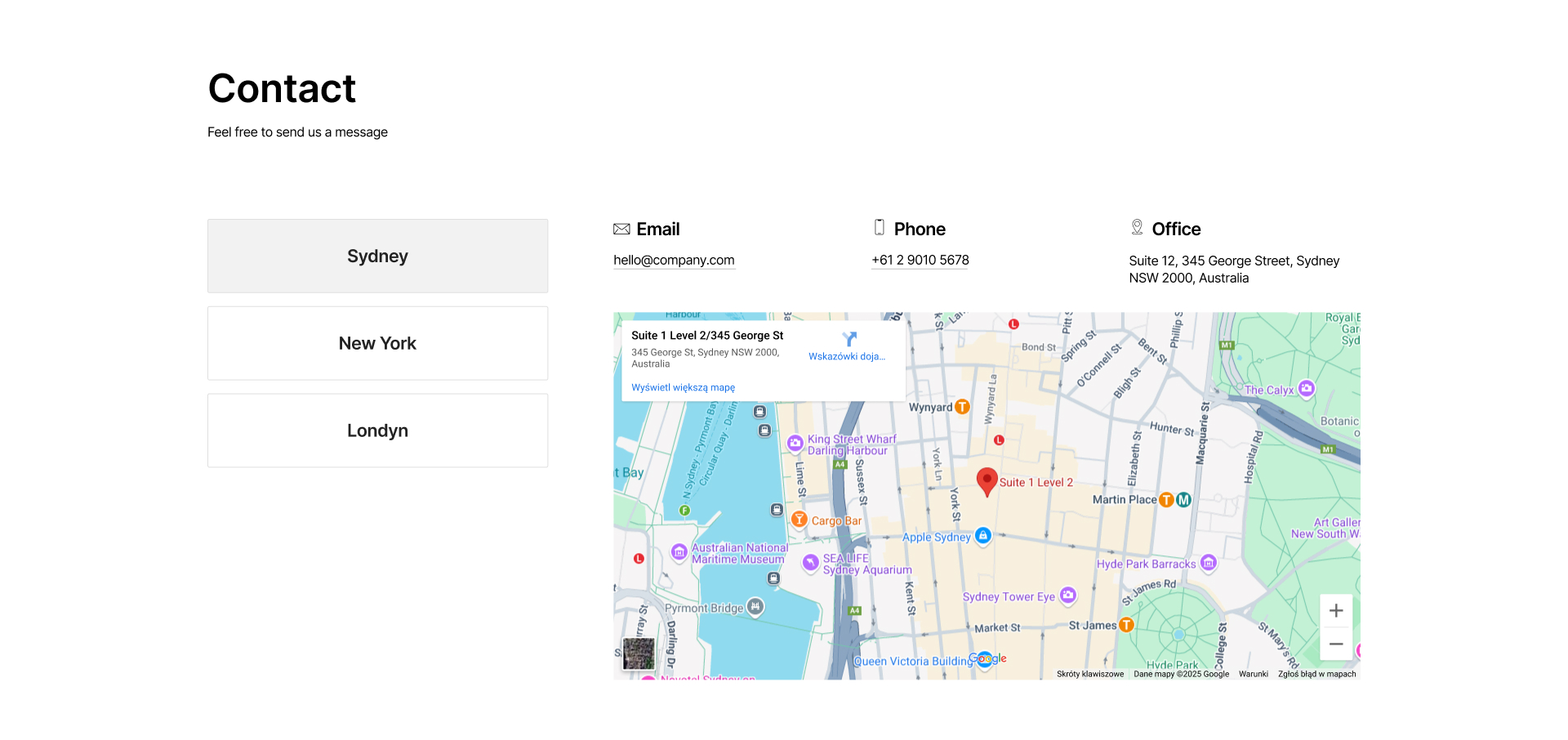Click the Office address text
Image resolution: width=1568 pixels, height=740 pixels.
1234,269
